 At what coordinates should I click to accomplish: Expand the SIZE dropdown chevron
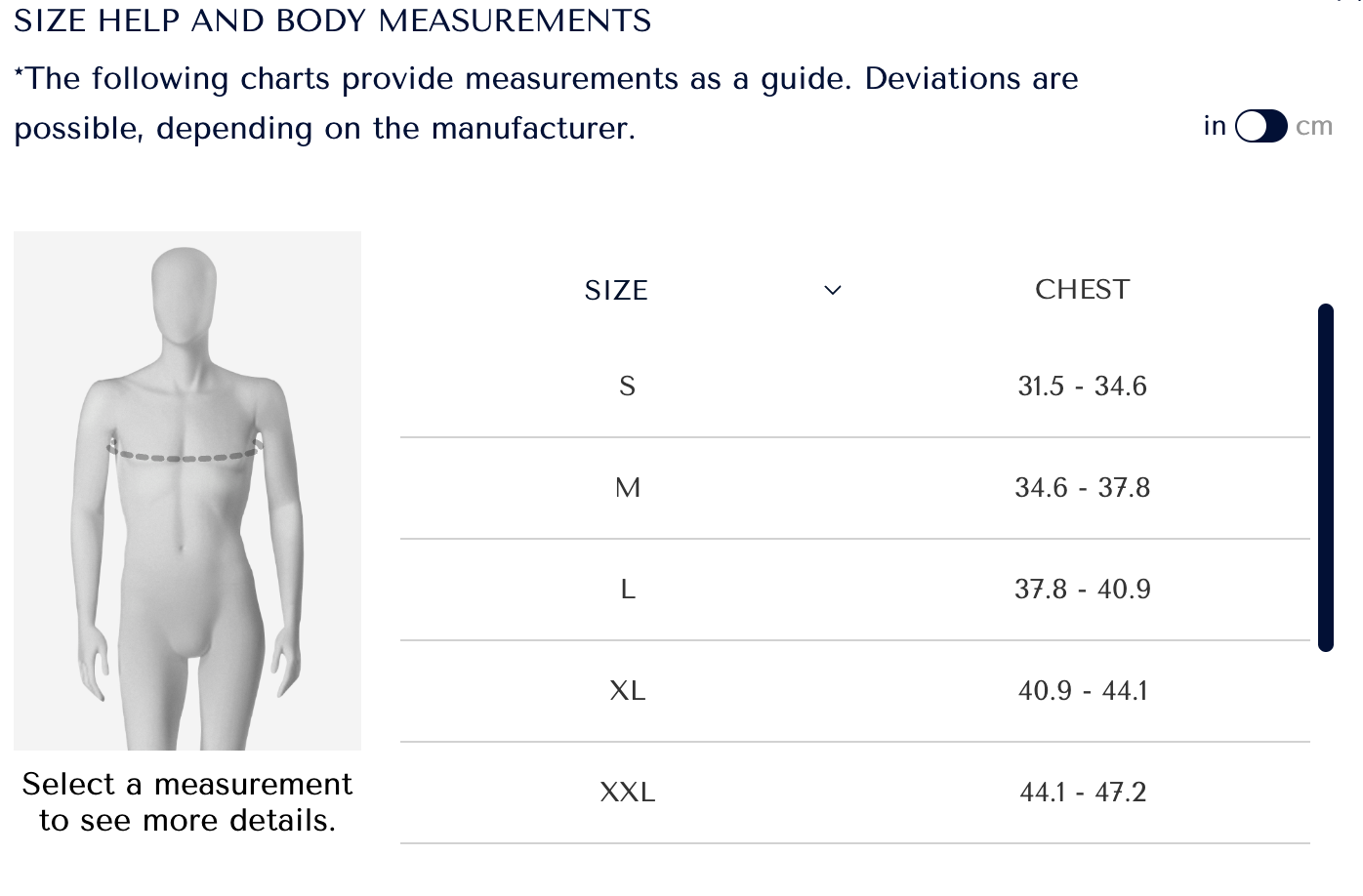pos(833,290)
